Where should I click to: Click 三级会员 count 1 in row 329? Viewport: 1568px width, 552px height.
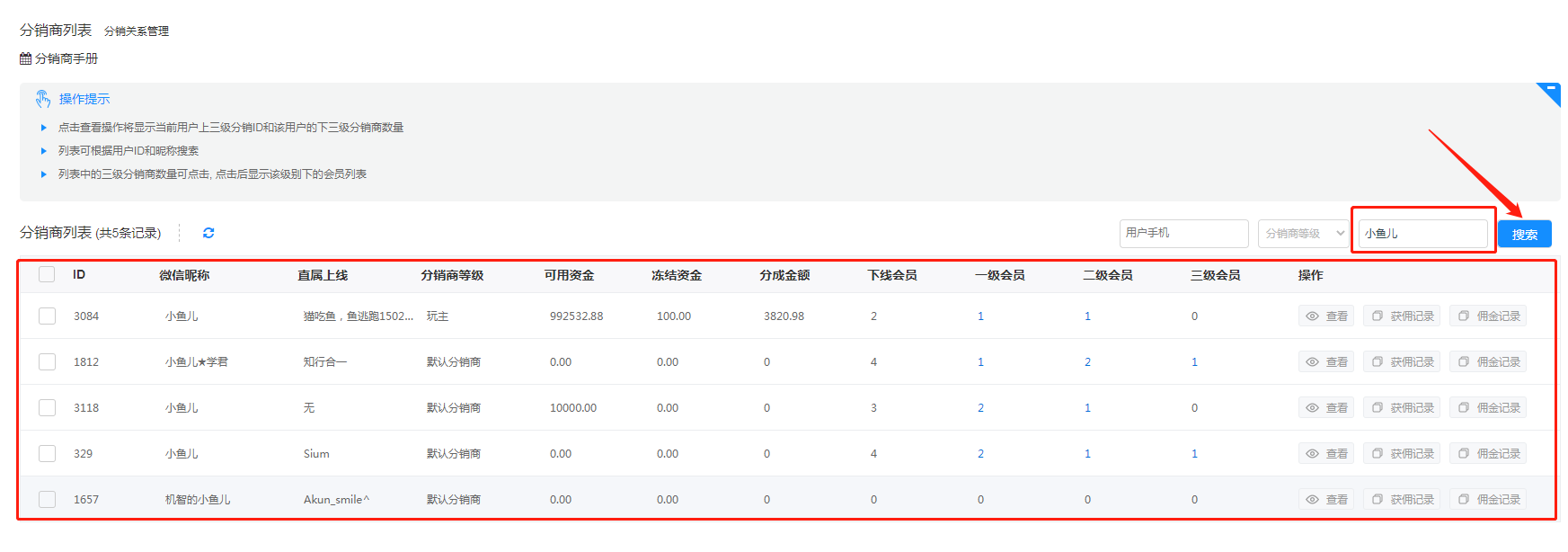tap(1194, 454)
